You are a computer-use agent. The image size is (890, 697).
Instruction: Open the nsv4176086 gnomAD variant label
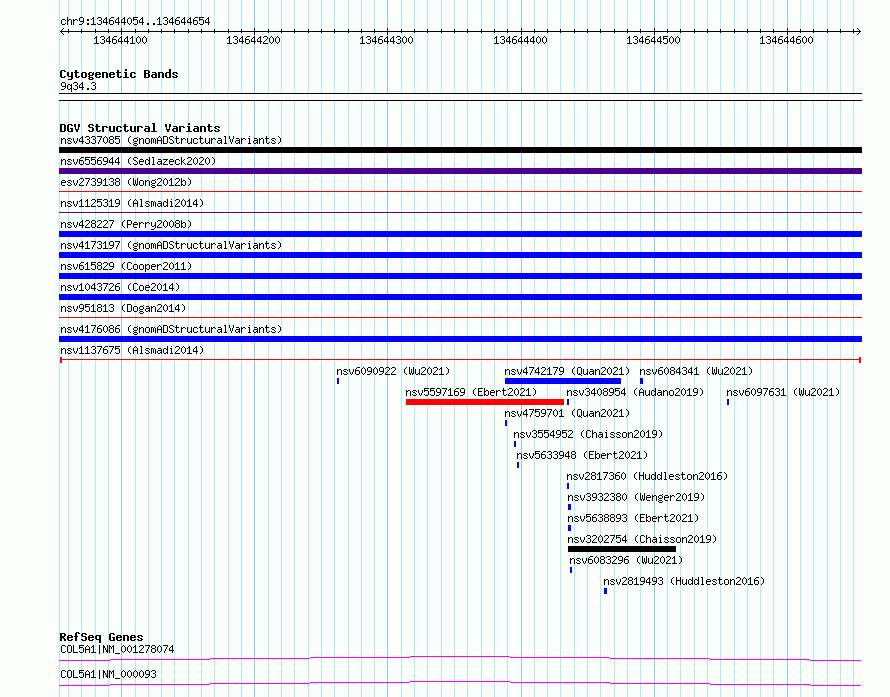tap(171, 329)
